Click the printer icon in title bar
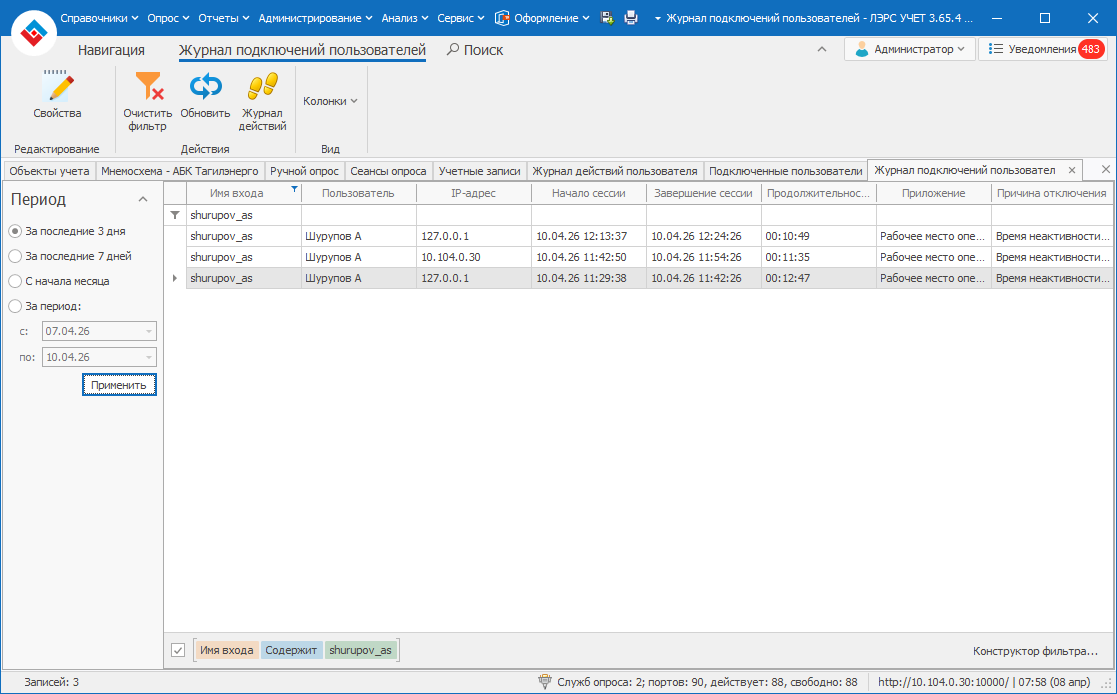The height and width of the screenshot is (694, 1117). pyautogui.click(x=631, y=18)
